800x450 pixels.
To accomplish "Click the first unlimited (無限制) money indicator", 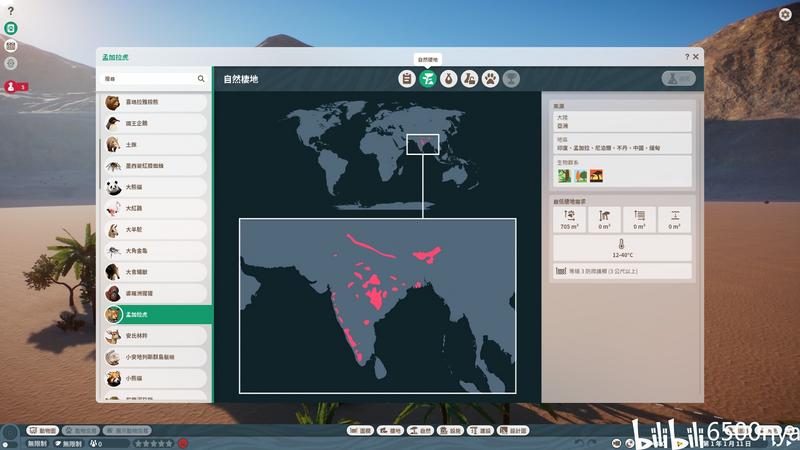I will (x=37, y=443).
